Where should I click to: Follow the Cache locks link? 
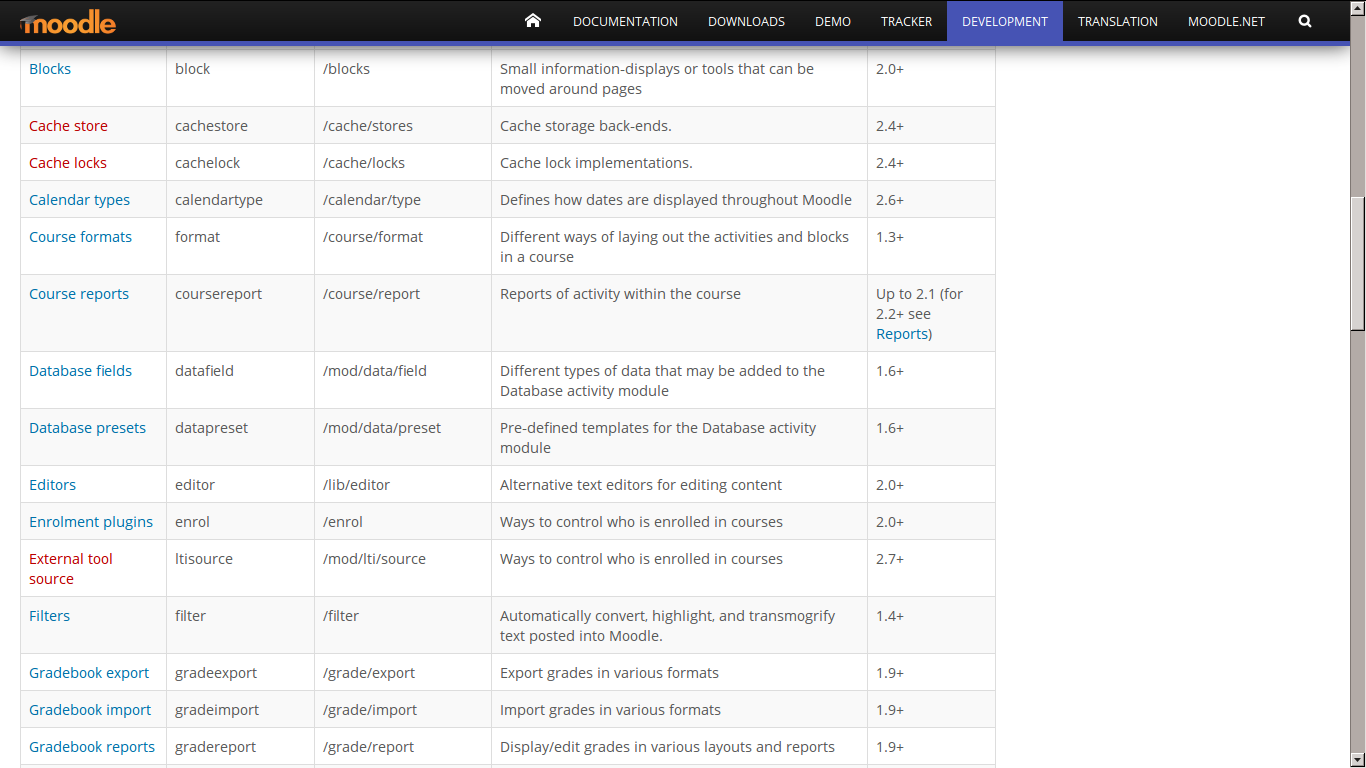(68, 163)
